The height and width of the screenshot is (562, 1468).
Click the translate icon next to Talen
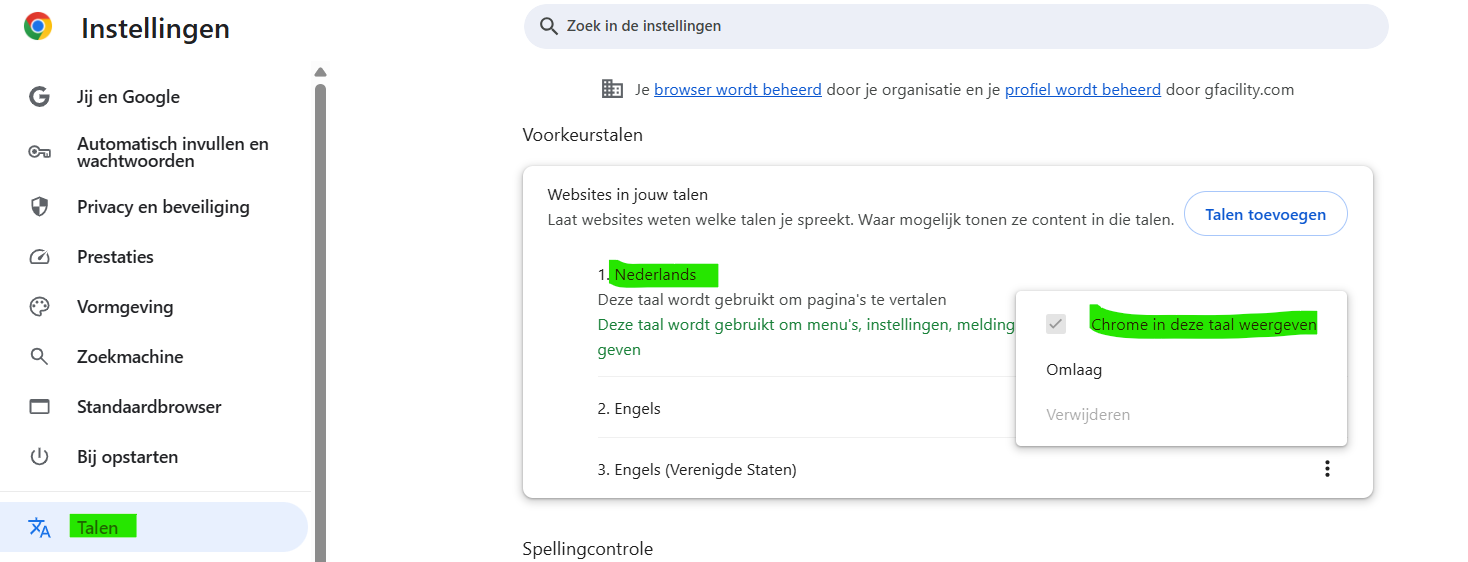(x=39, y=528)
